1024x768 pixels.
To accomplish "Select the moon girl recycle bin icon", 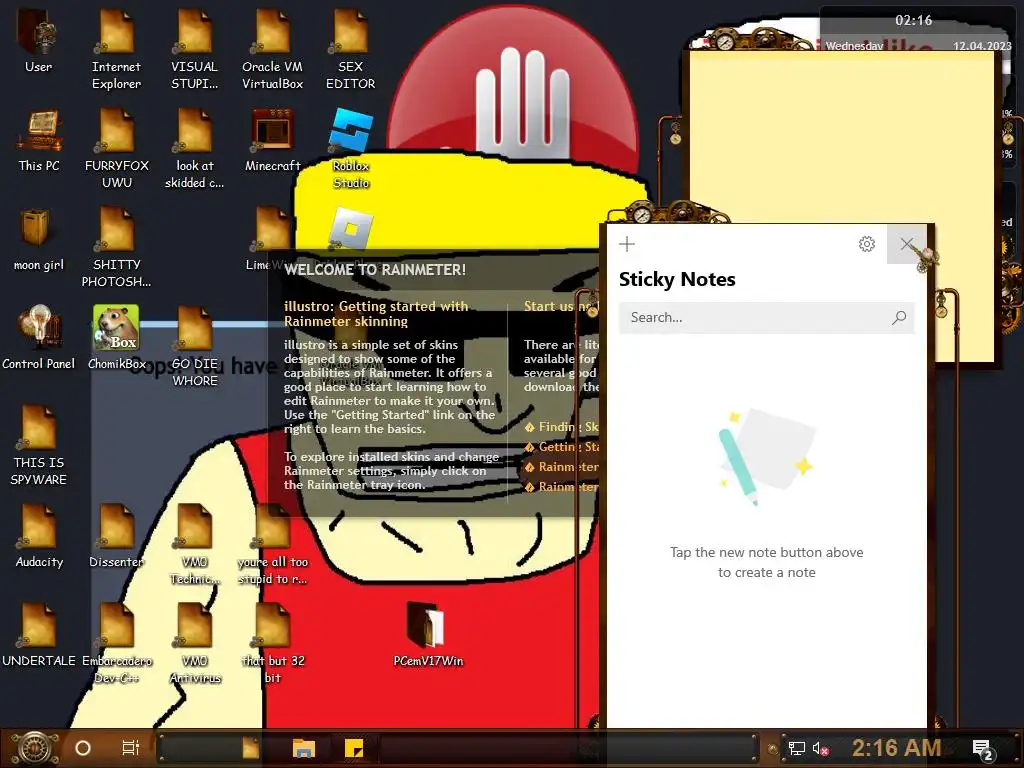I will point(39,238).
